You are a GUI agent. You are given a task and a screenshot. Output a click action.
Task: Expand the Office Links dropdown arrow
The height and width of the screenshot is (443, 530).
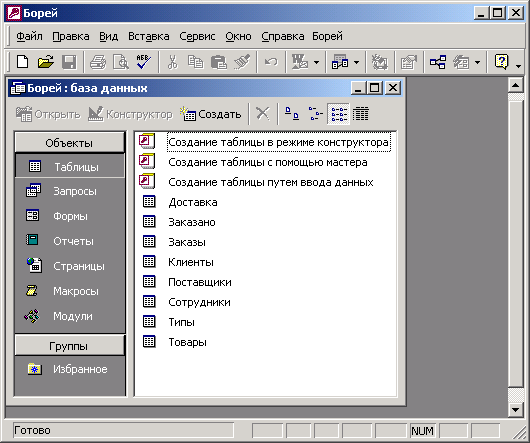tap(316, 63)
